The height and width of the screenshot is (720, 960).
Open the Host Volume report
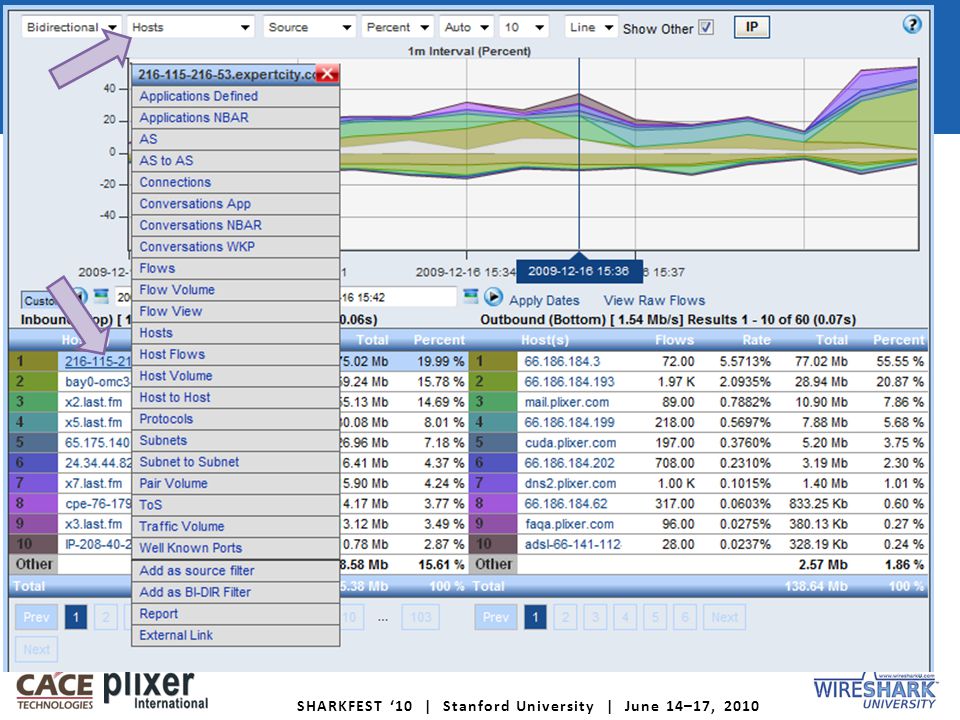click(236, 375)
